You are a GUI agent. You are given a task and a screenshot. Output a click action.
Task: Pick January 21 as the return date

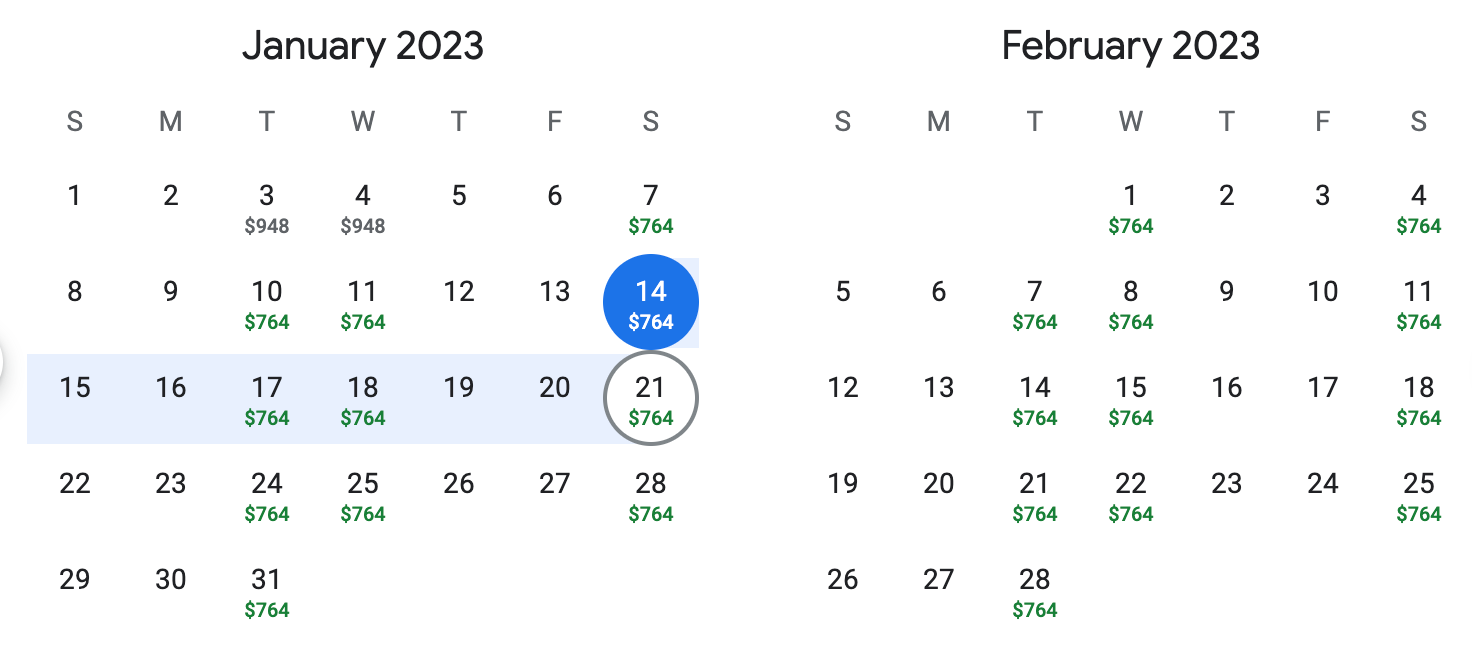point(650,399)
